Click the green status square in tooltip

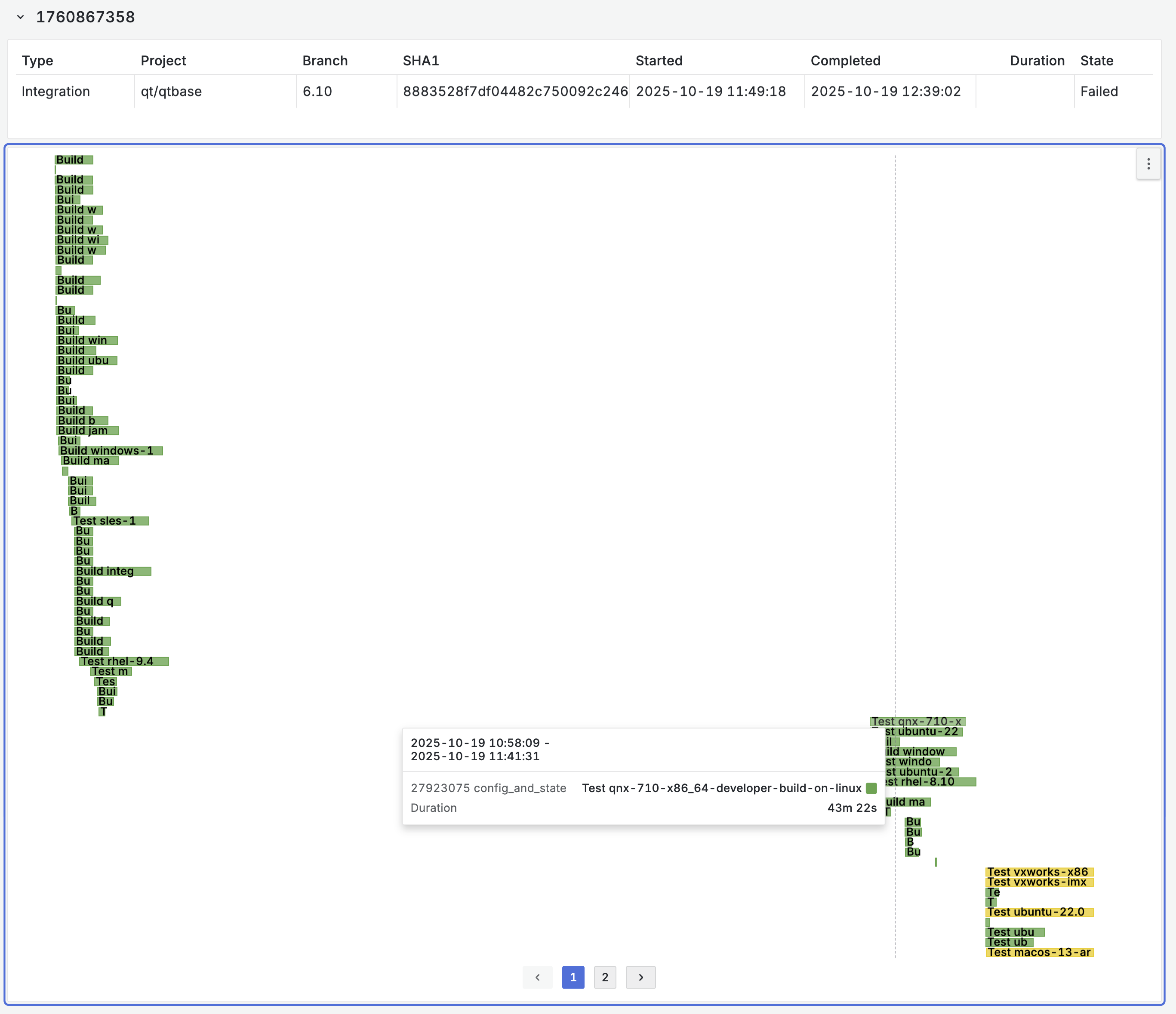(x=871, y=788)
